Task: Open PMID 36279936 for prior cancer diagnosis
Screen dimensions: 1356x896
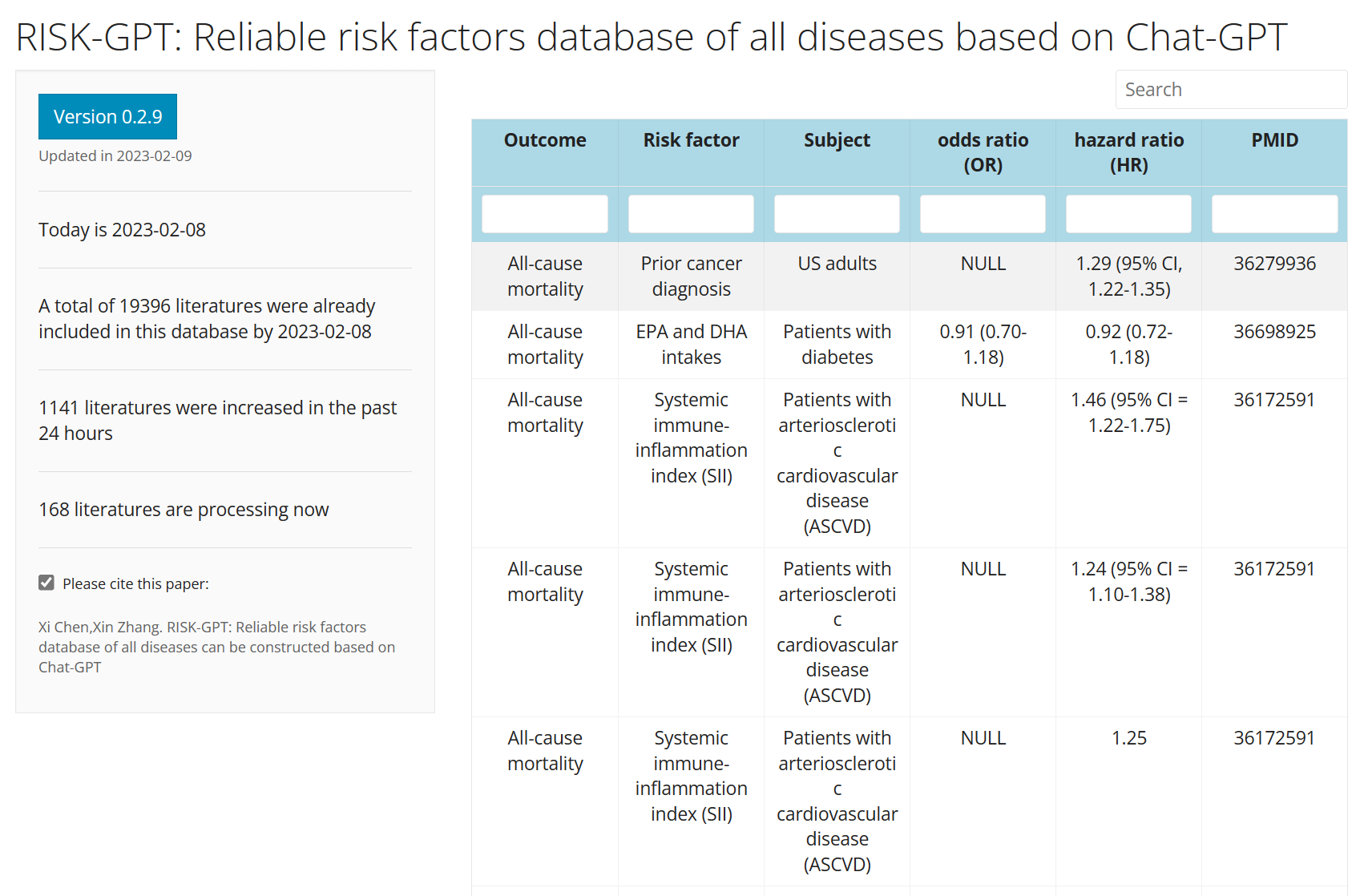Action: tap(1274, 263)
